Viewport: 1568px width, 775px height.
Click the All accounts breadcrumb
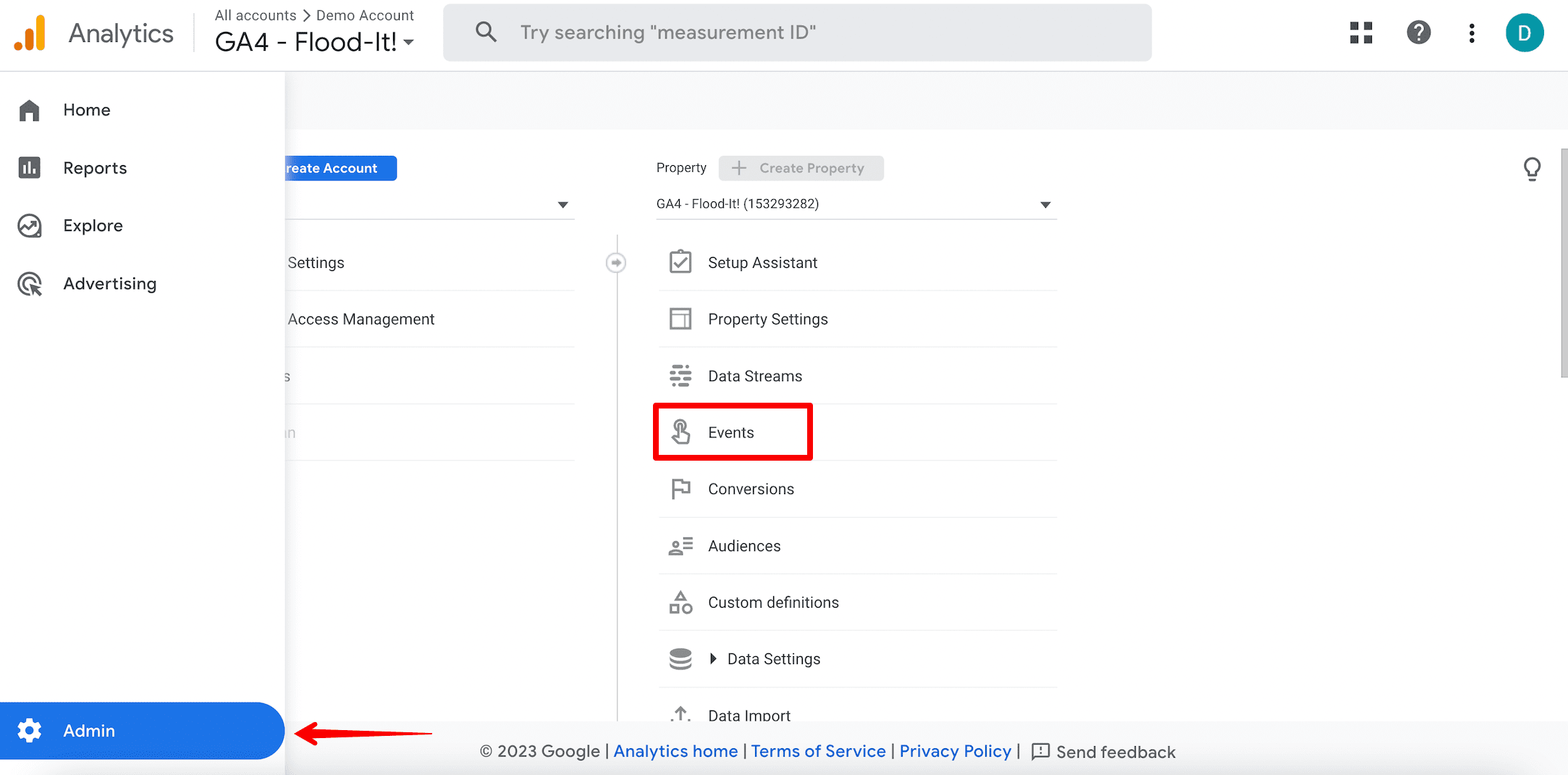tap(256, 15)
